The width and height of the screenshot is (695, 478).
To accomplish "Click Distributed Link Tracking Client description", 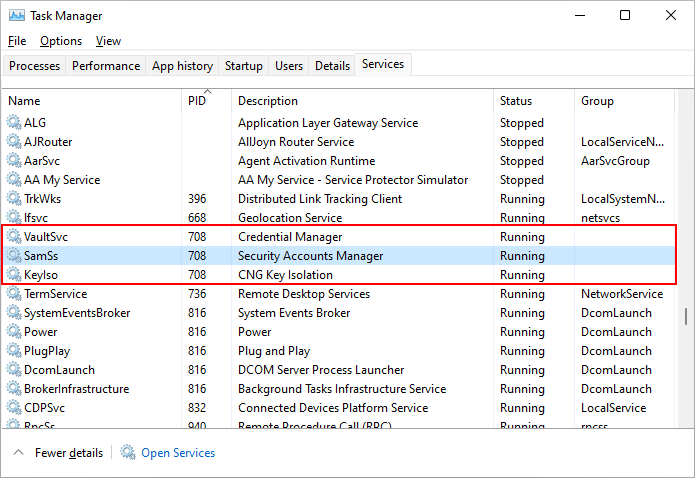I will pos(320,199).
